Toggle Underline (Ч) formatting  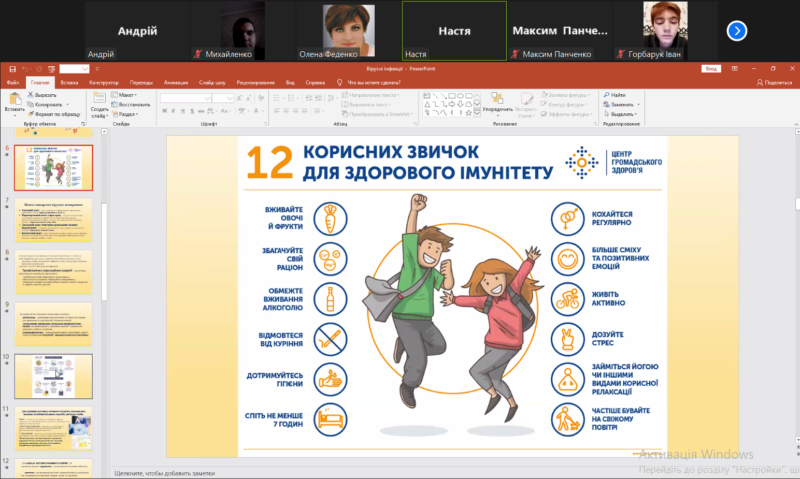point(183,111)
